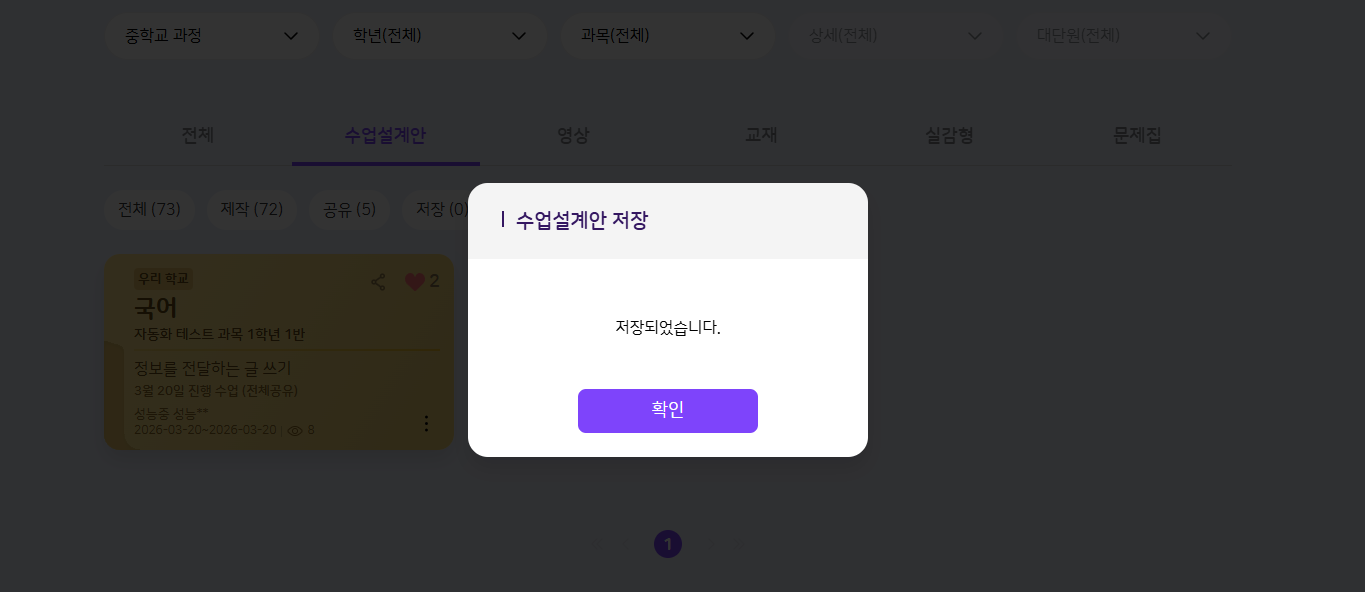Image resolution: width=1365 pixels, height=592 pixels.
Task: Open the 학년(전체) dropdown
Action: pos(440,36)
